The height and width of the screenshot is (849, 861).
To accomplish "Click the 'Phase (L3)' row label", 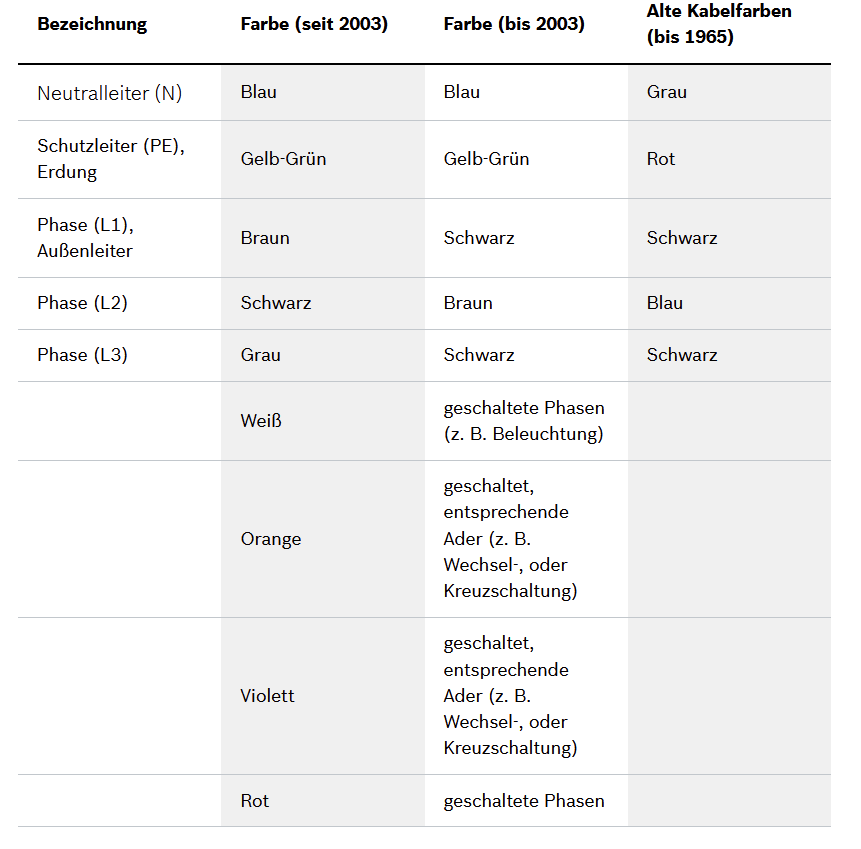I will [83, 355].
